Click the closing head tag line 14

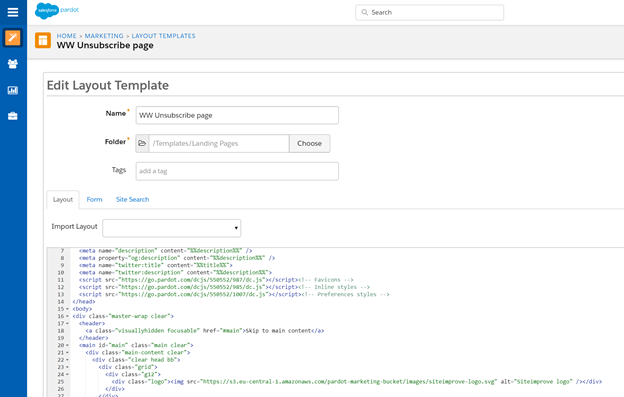click(84, 302)
